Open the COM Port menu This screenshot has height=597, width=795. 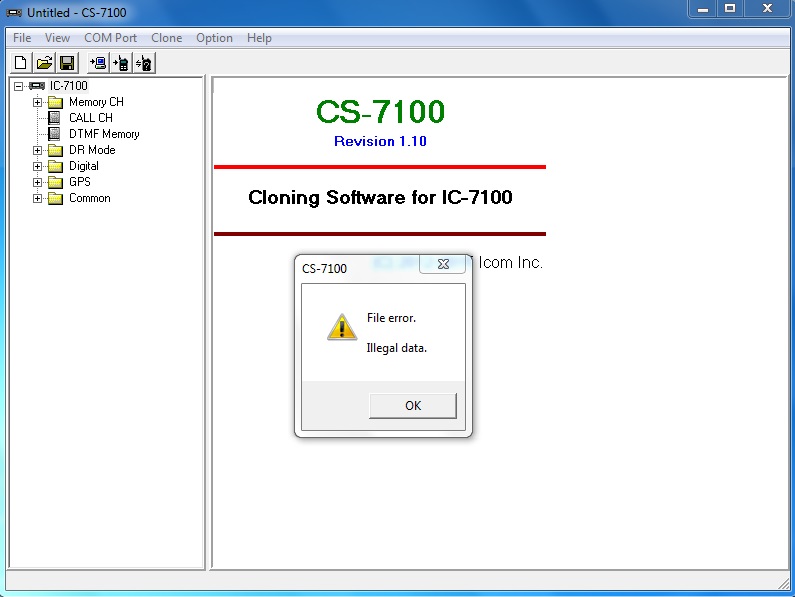click(110, 38)
